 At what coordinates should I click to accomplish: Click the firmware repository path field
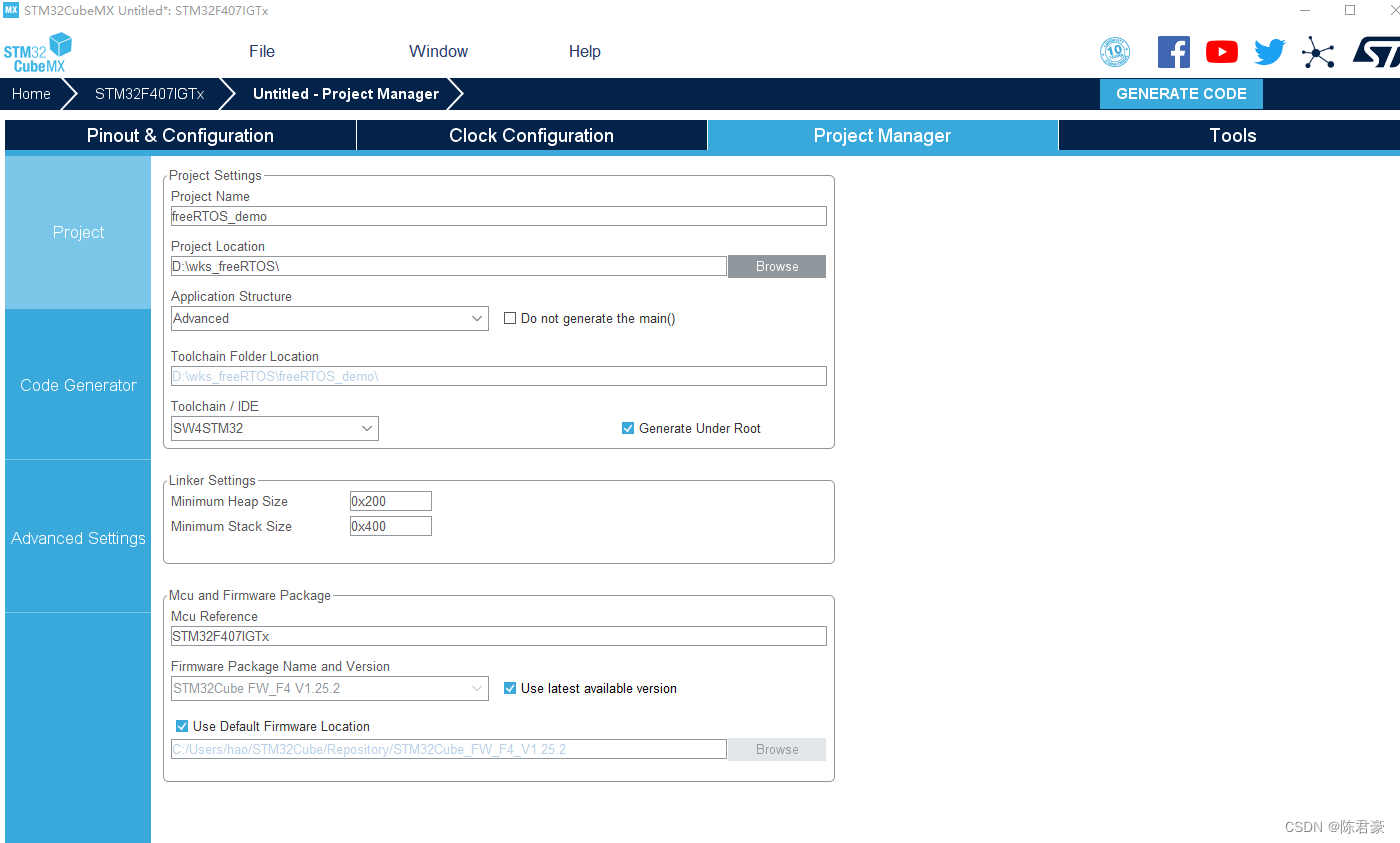(x=449, y=749)
